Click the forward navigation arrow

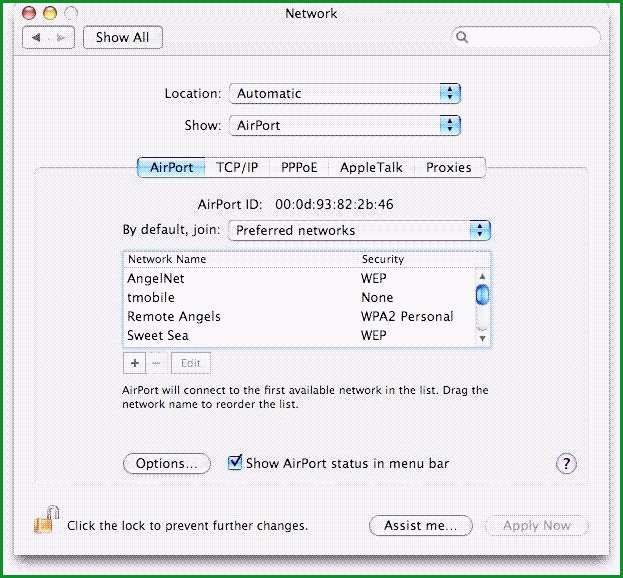(61, 38)
